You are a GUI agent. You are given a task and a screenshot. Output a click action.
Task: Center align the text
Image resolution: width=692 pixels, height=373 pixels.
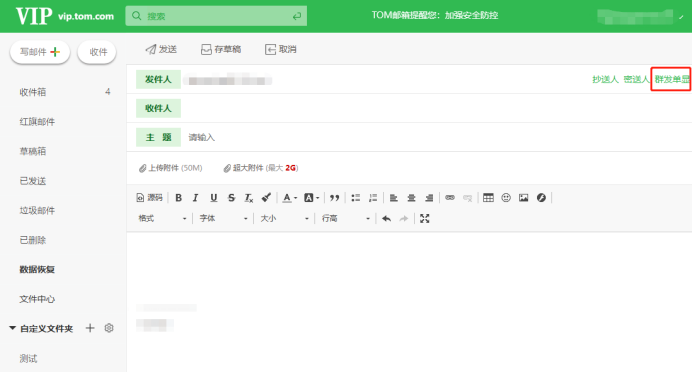(411, 198)
